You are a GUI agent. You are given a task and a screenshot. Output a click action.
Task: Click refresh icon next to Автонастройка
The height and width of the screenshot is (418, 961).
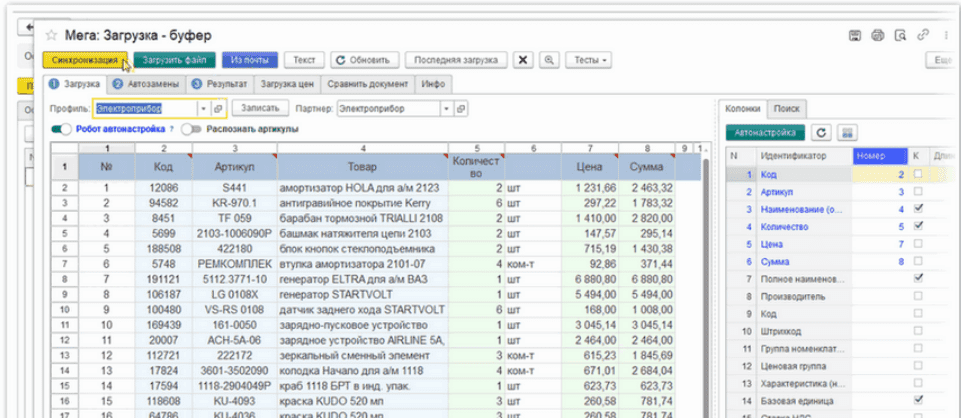[x=822, y=132]
